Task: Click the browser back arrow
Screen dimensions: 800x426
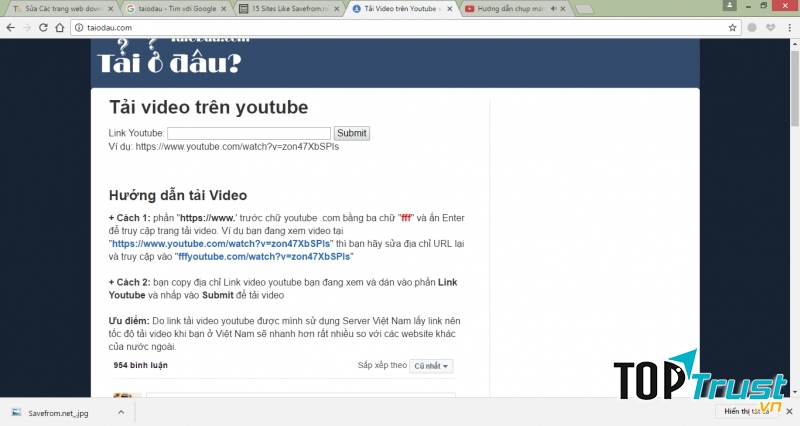Action: (11, 27)
